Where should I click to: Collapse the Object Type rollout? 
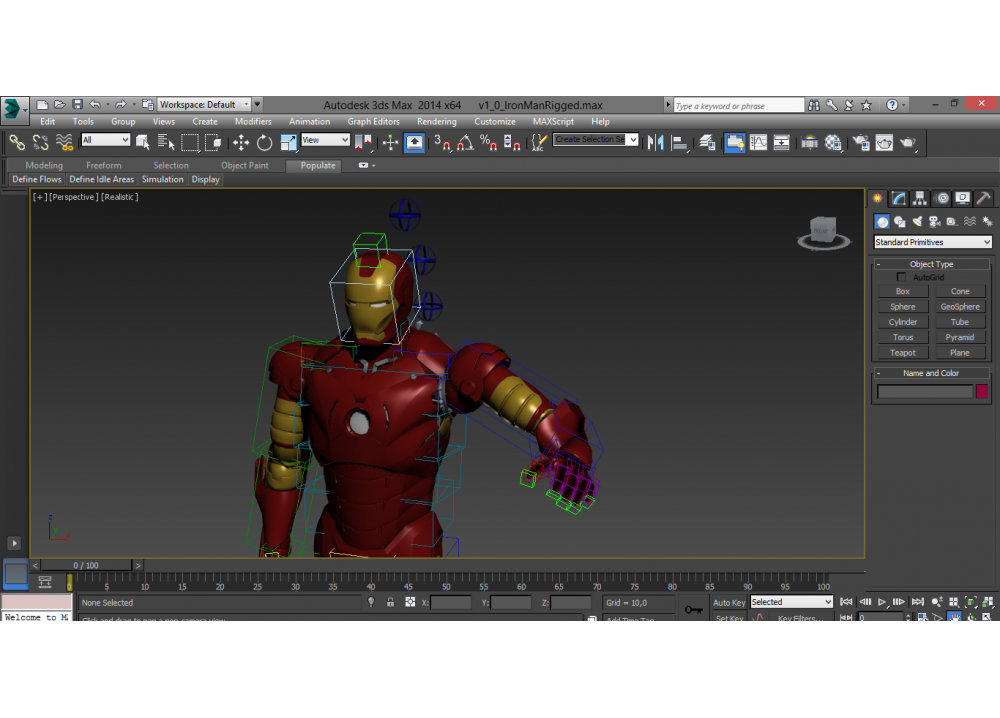click(931, 264)
